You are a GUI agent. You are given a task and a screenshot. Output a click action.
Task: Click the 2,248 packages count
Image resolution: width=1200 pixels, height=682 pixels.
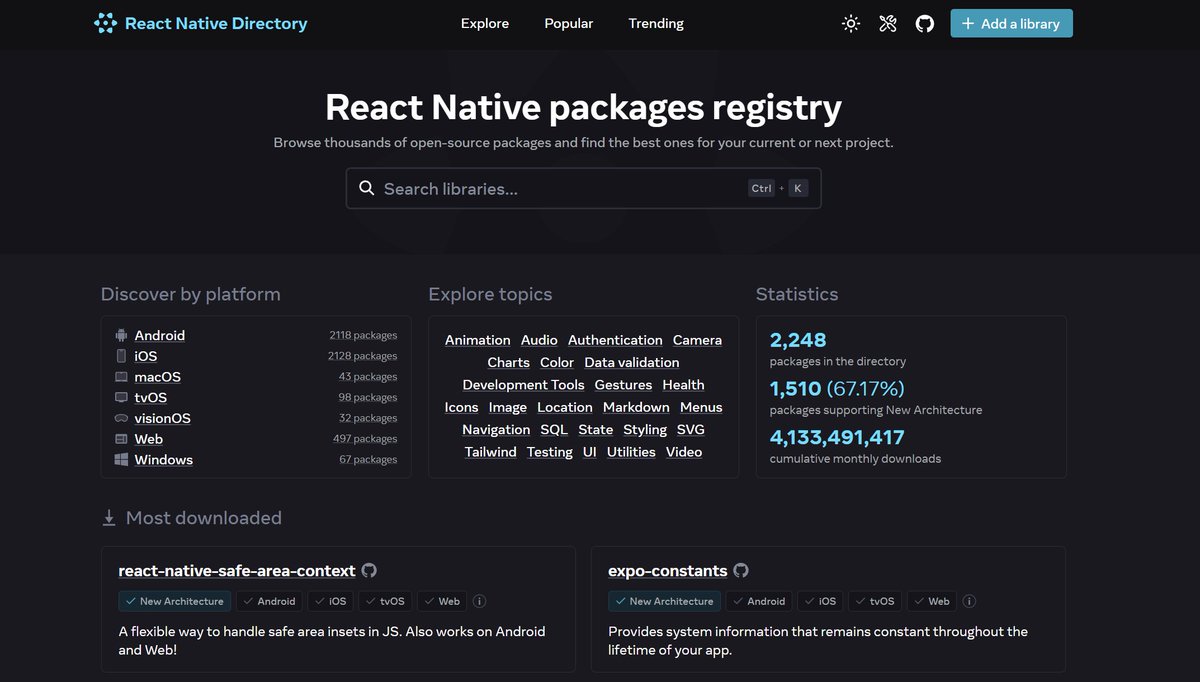point(798,340)
